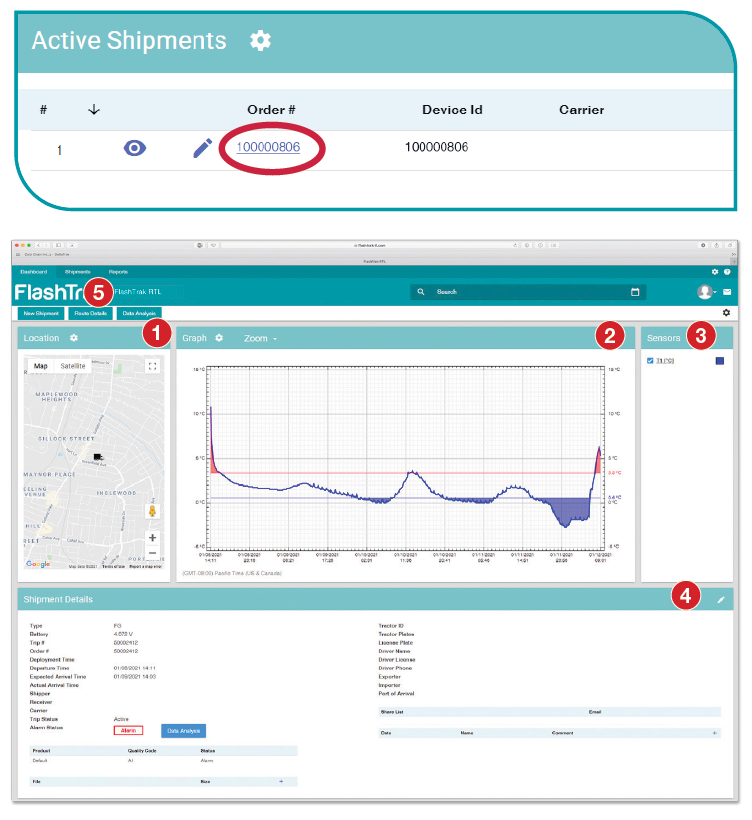Toggle the T1 sensor checkbox
Screen dimensions: 752x820
tap(650, 361)
